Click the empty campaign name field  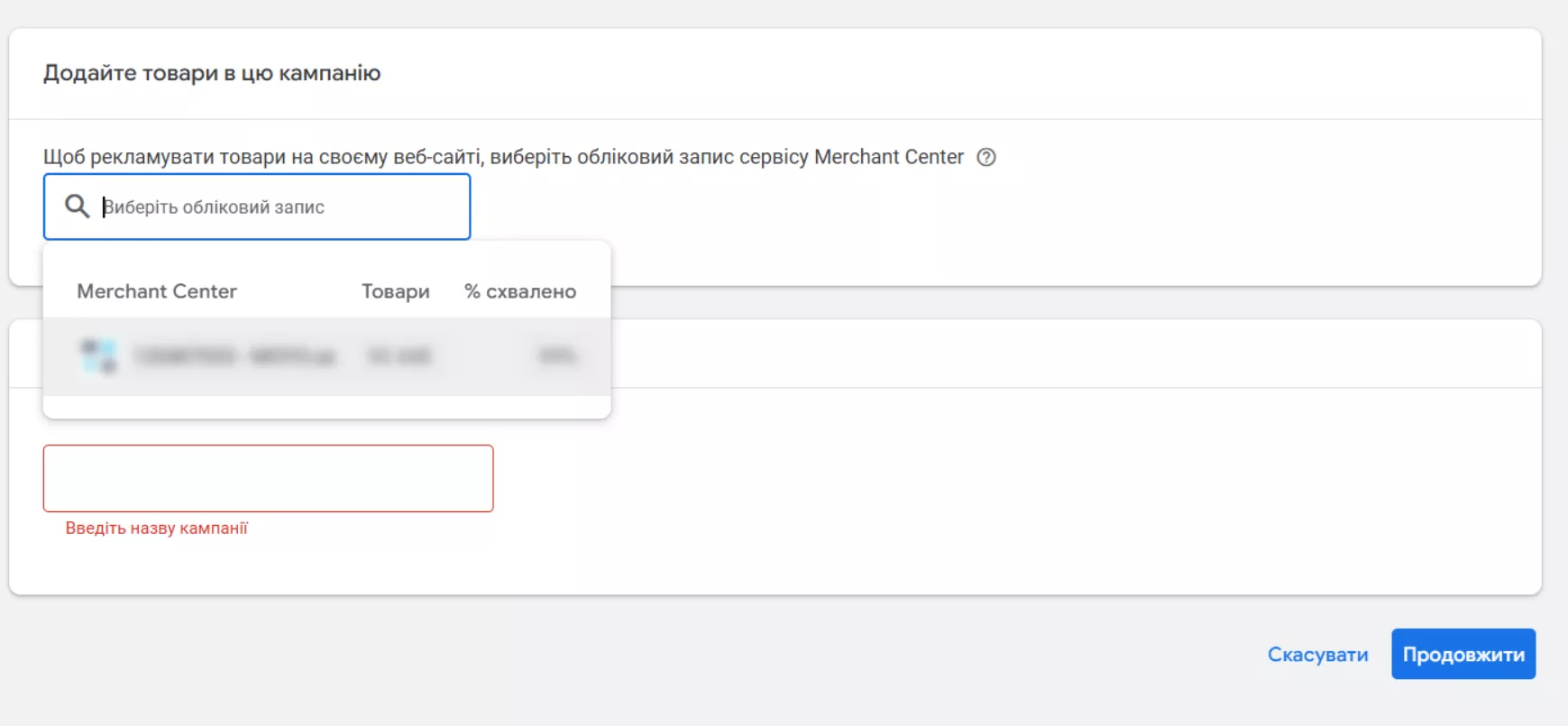pos(268,478)
